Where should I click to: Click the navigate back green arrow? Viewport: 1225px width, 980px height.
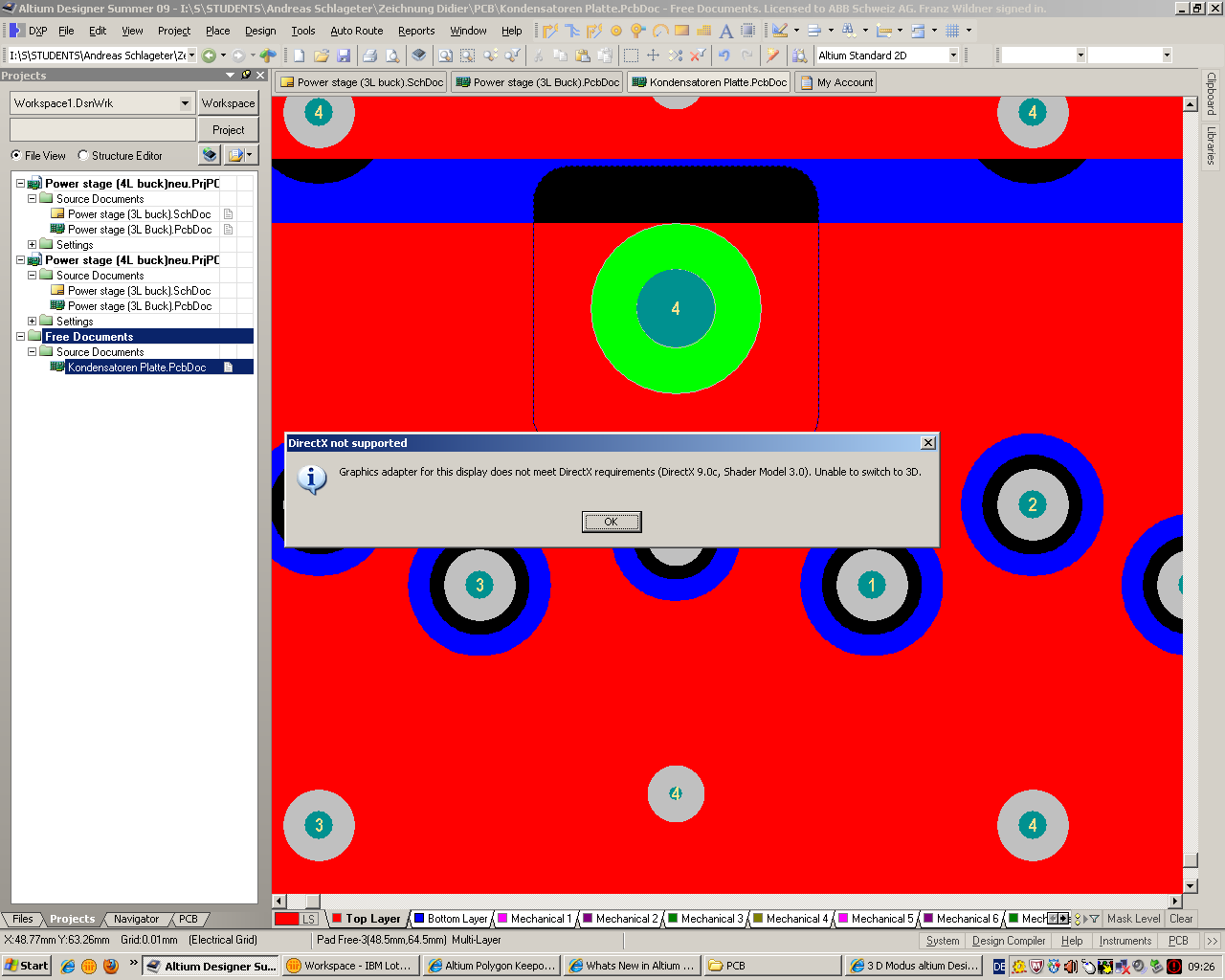[209, 56]
